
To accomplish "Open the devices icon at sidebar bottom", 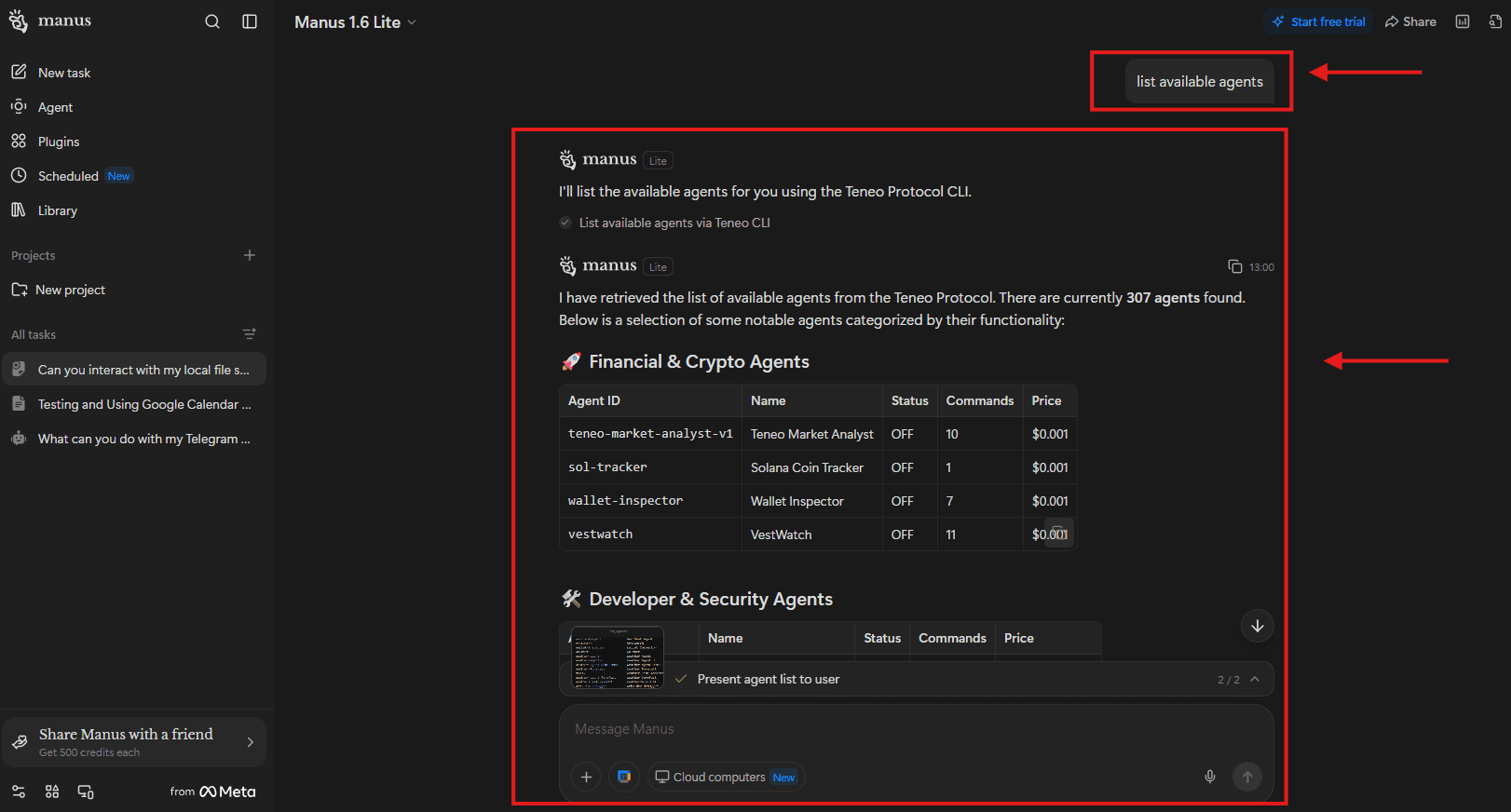I will (86, 792).
